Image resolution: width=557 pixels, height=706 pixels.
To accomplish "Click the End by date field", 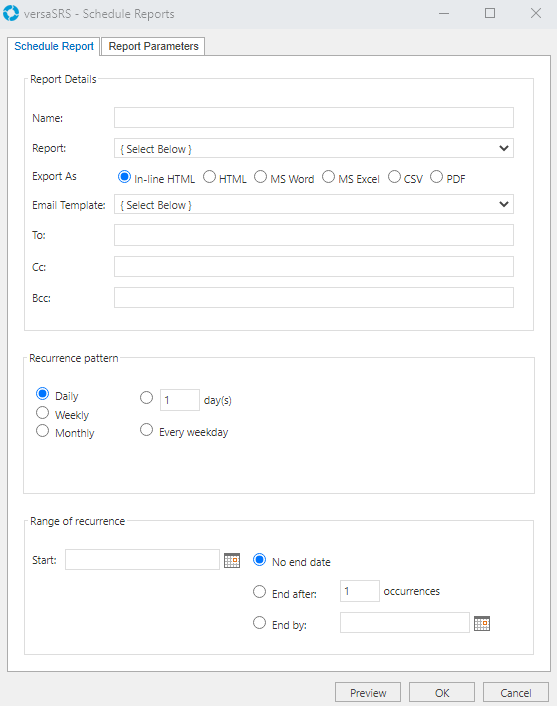I will (x=405, y=623).
